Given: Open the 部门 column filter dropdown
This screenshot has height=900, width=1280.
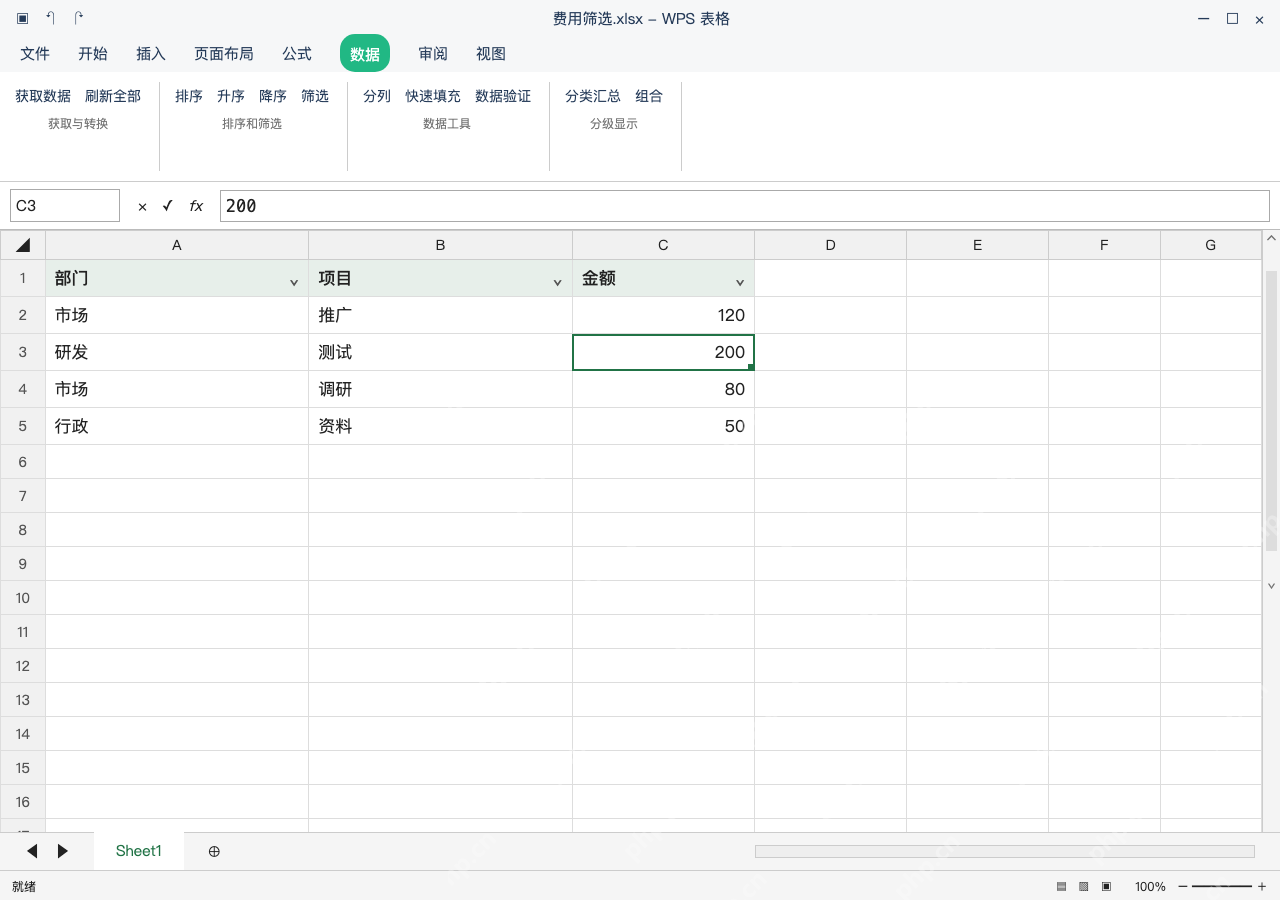Looking at the screenshot, I should [294, 283].
